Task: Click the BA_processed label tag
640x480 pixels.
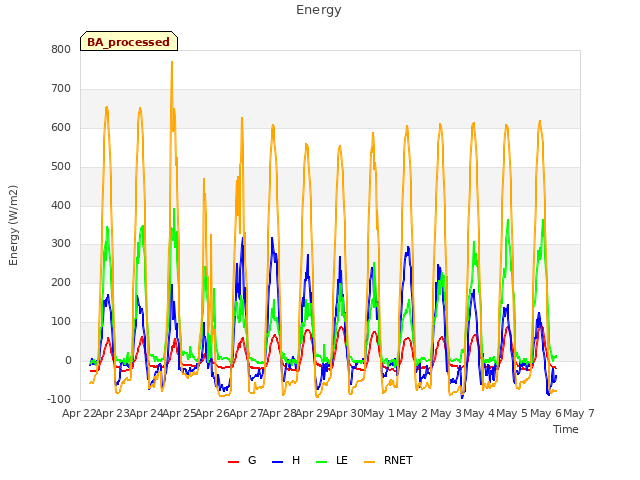Action: pos(129,41)
